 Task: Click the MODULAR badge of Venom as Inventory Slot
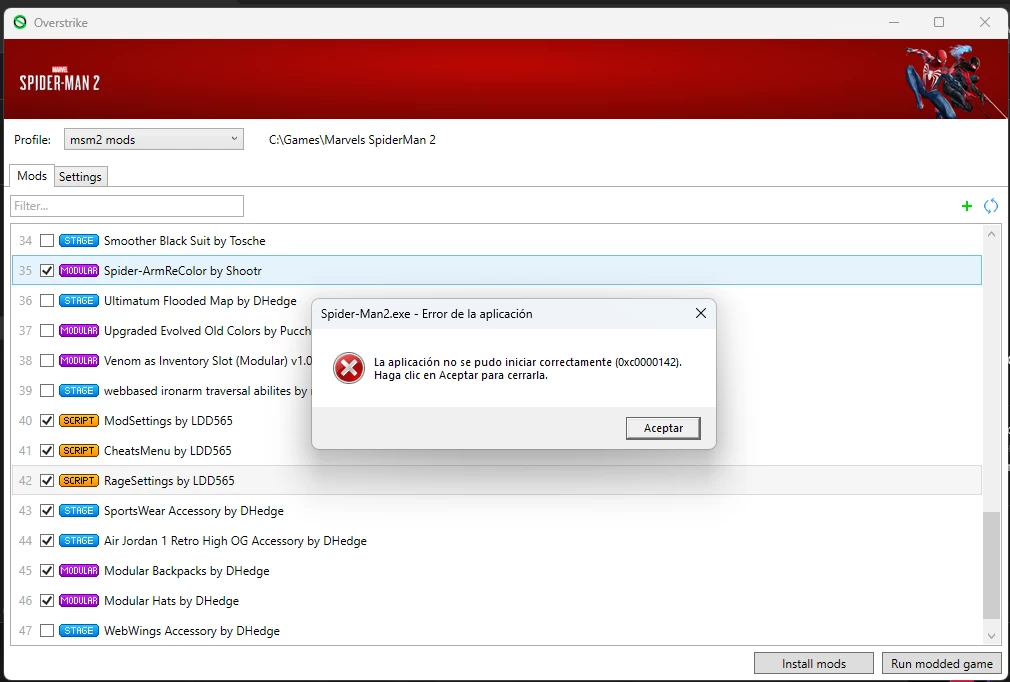79,361
